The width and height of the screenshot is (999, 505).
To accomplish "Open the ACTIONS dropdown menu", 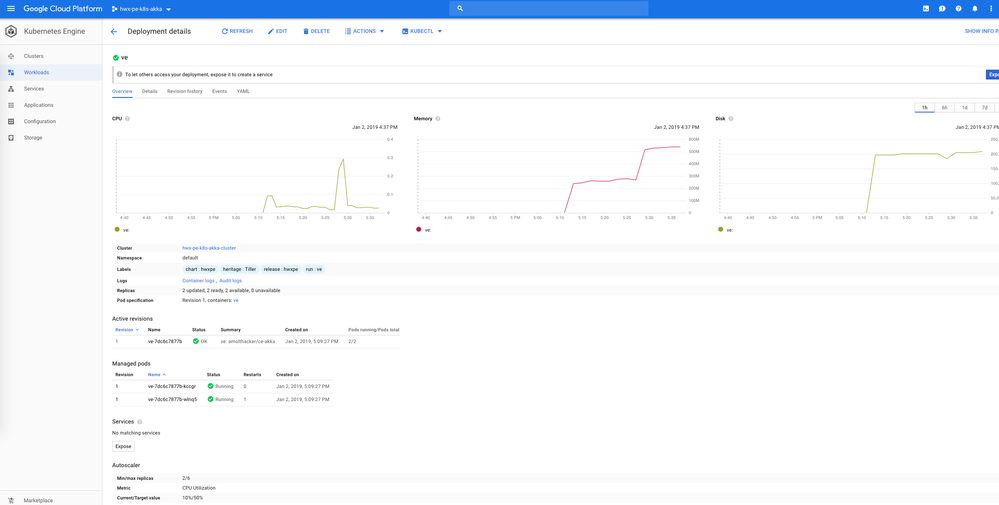I will [x=365, y=32].
